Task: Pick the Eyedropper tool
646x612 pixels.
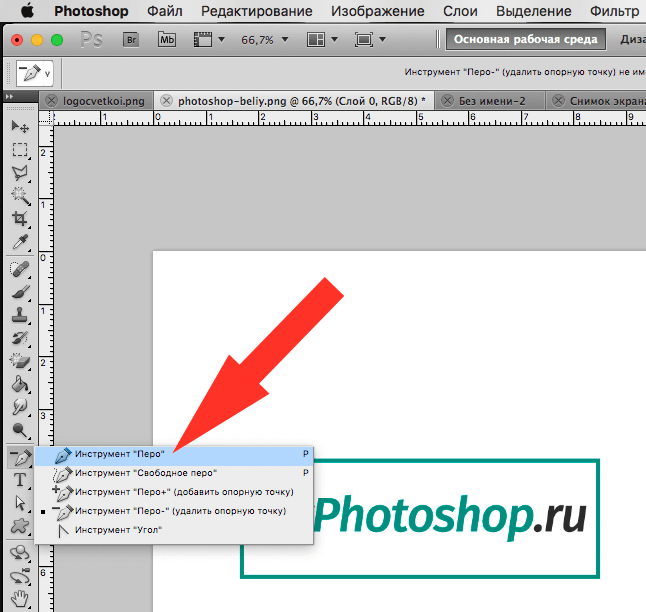Action: 19,242
